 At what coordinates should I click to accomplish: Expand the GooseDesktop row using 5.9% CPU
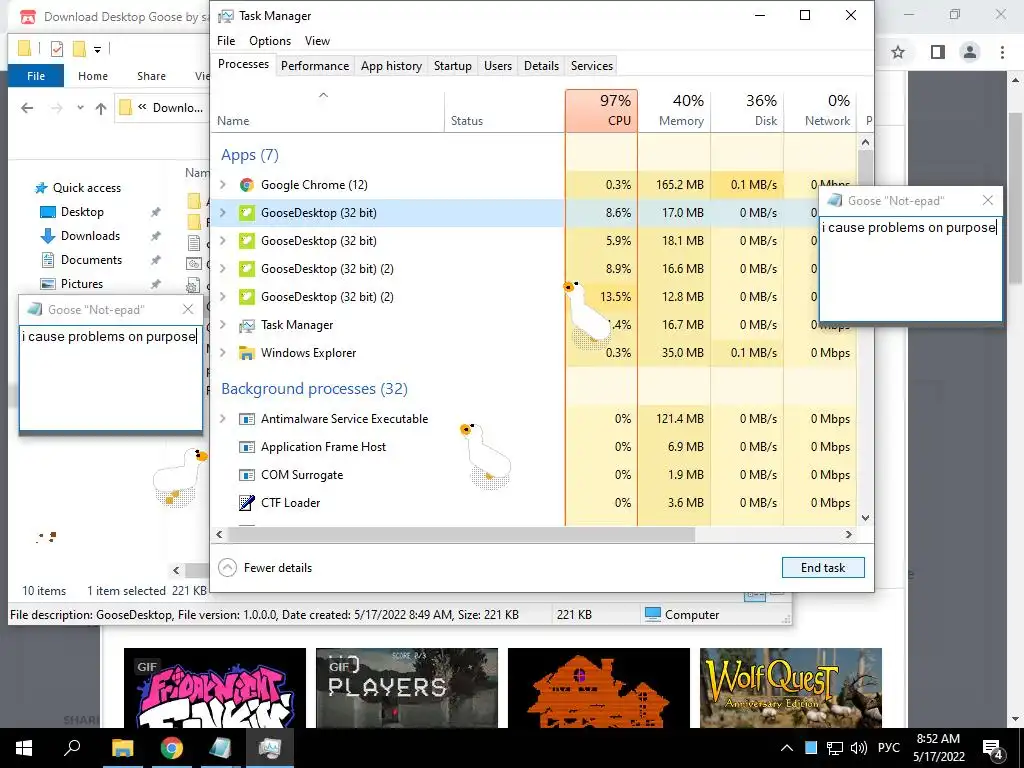point(223,241)
